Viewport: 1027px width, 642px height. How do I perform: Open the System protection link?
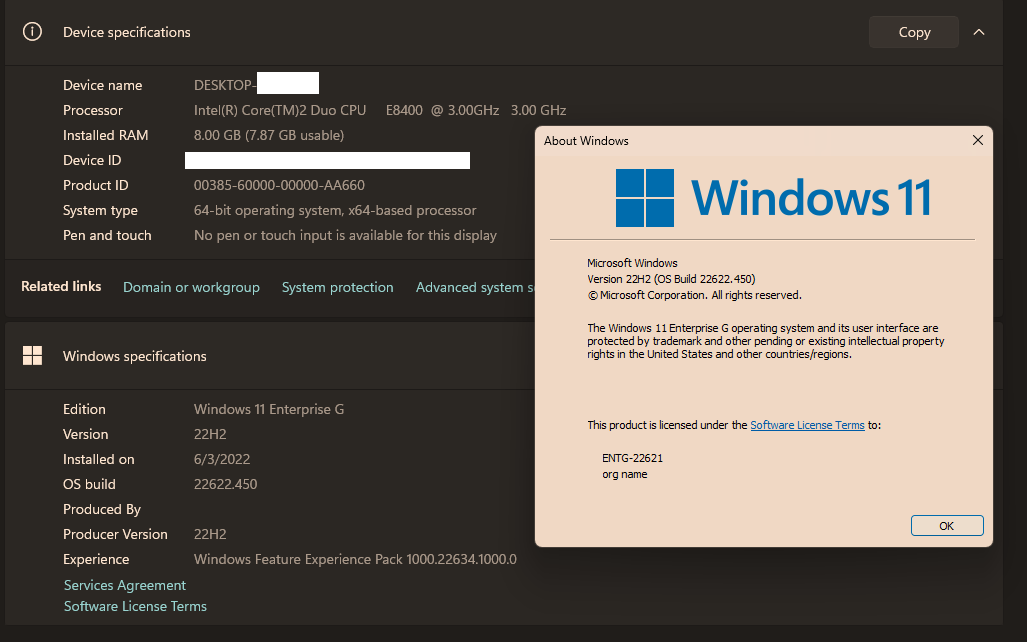[x=337, y=287]
